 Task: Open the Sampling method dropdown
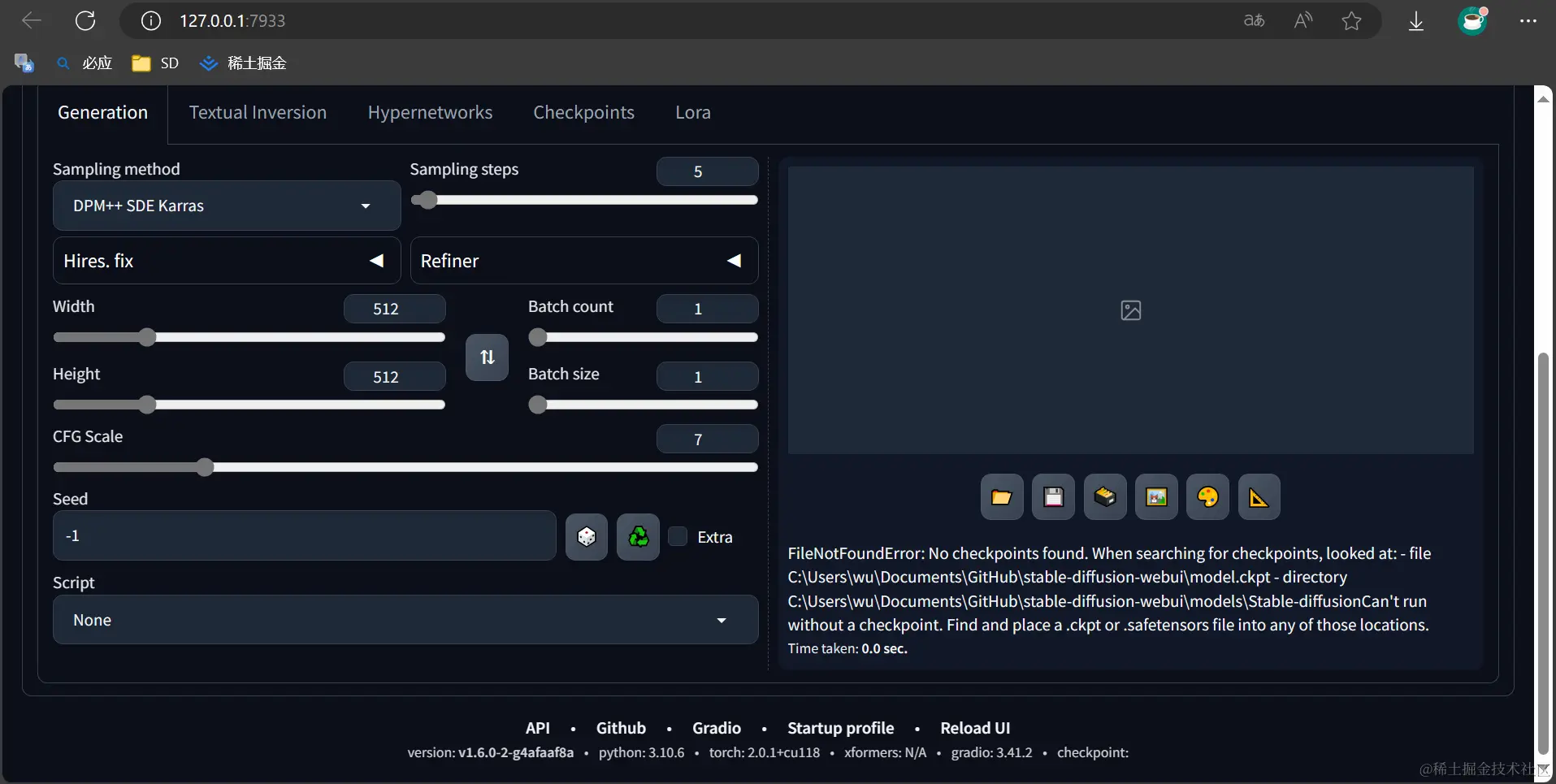[226, 206]
